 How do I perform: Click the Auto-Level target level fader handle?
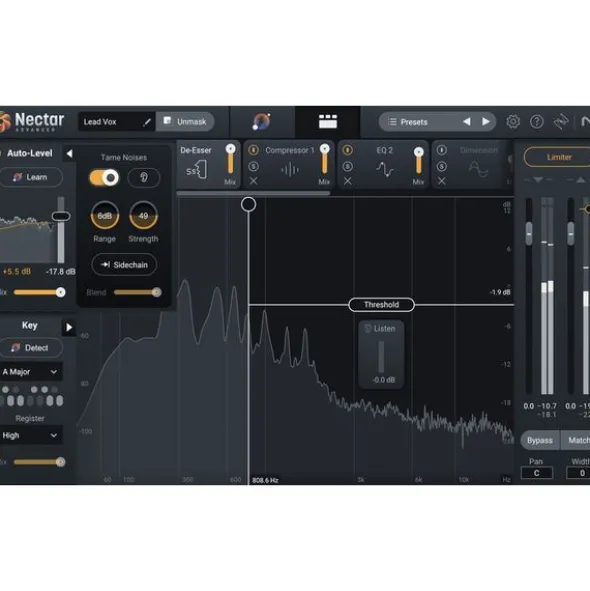coord(61,216)
